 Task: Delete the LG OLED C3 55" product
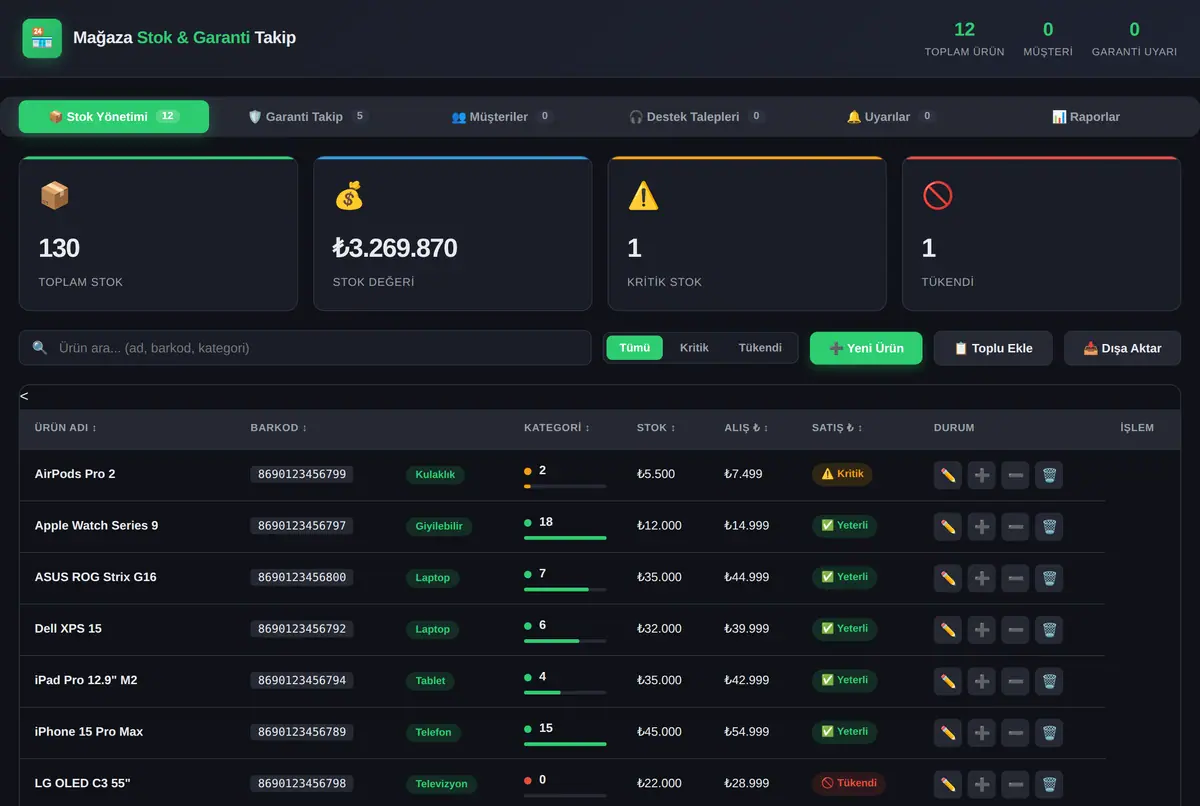pos(1049,784)
